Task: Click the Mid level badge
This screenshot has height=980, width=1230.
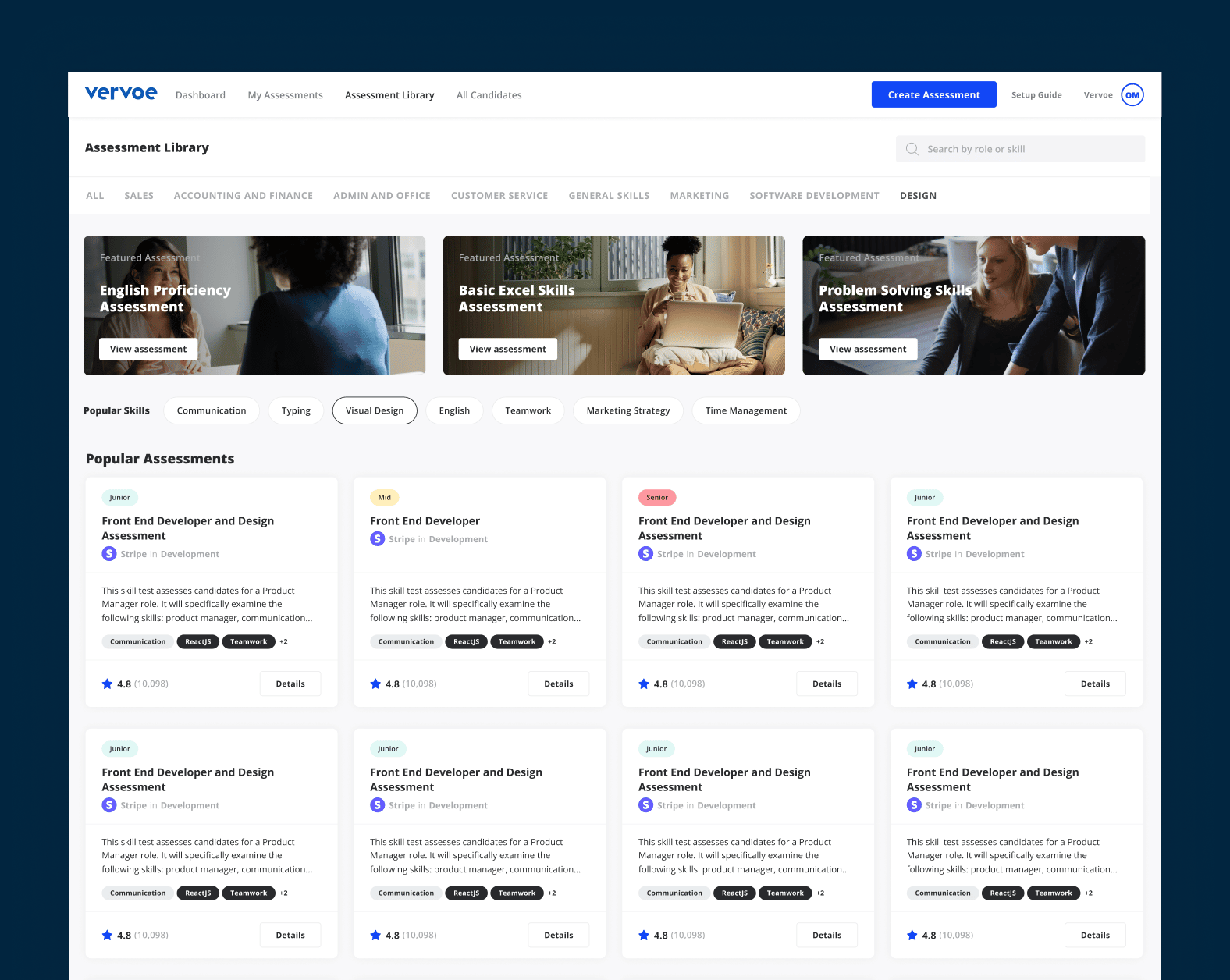Action: (x=385, y=497)
